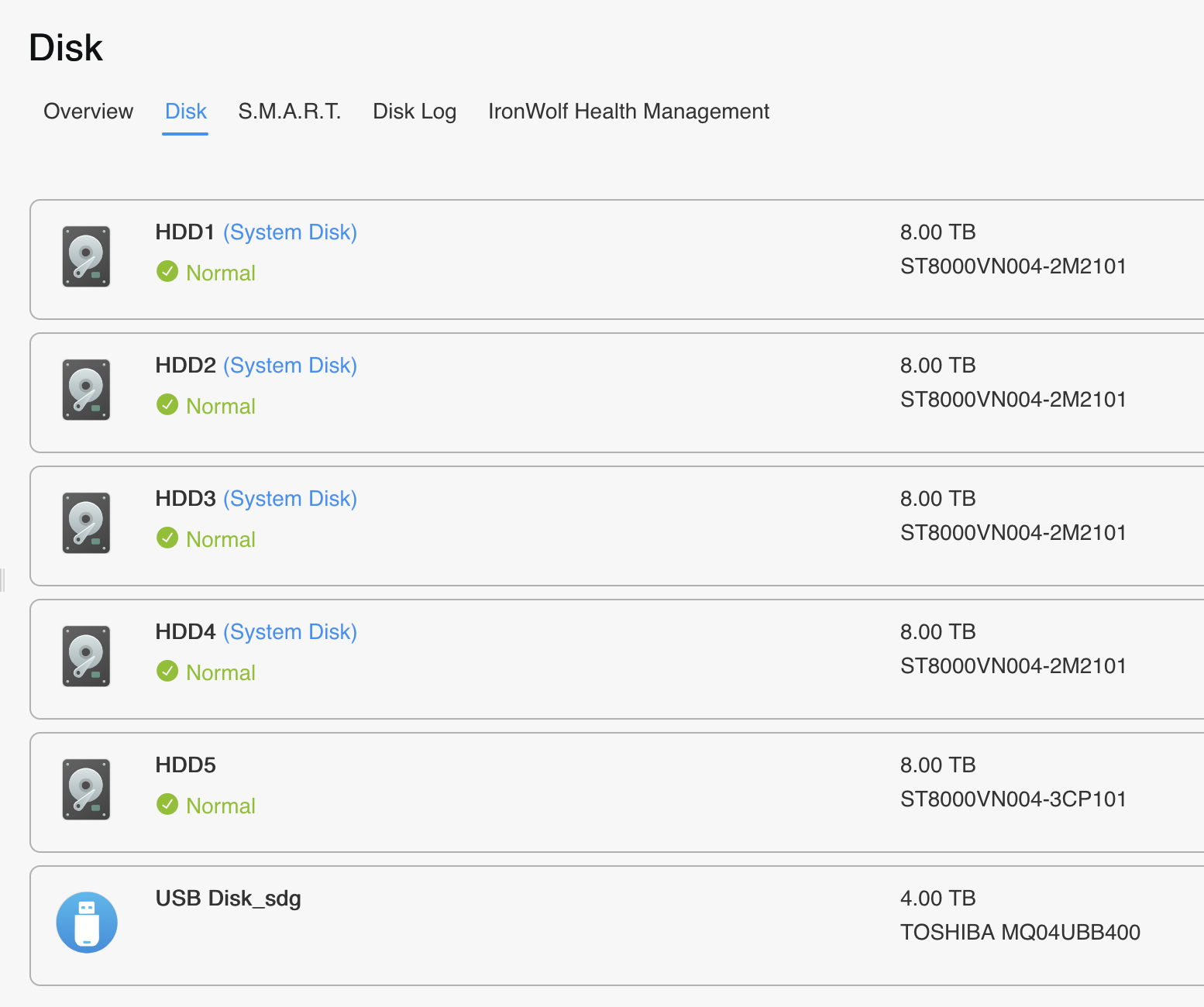Click the HDD4 hard drive icon
Screen dimensions: 1204x1007
[86, 656]
